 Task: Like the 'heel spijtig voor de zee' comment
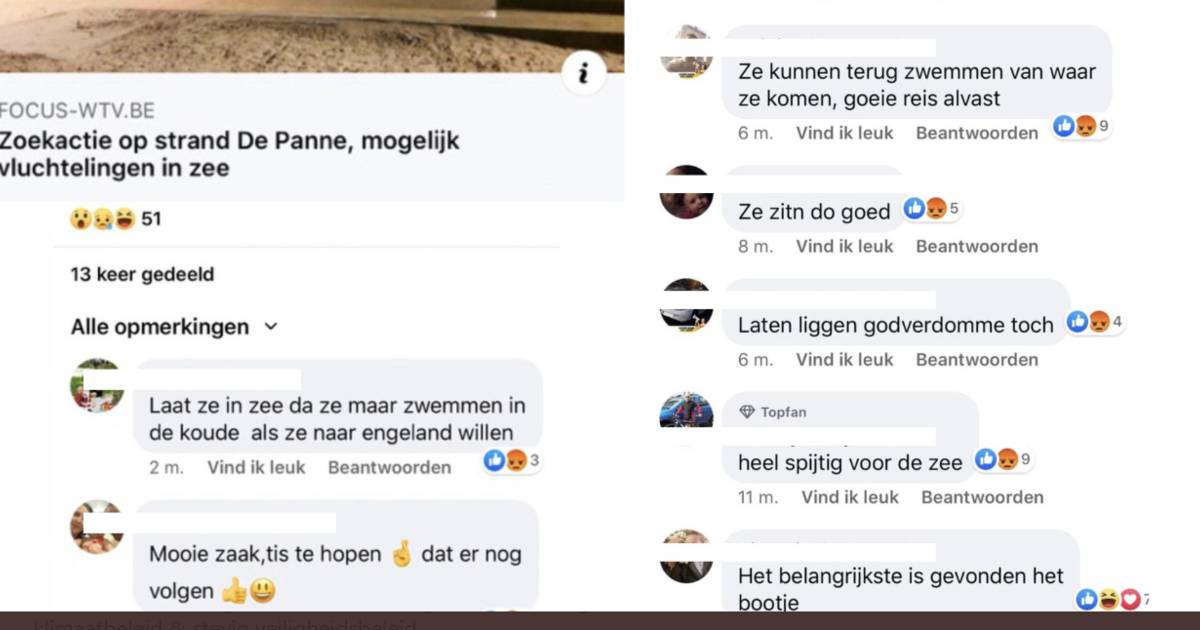coord(850,497)
